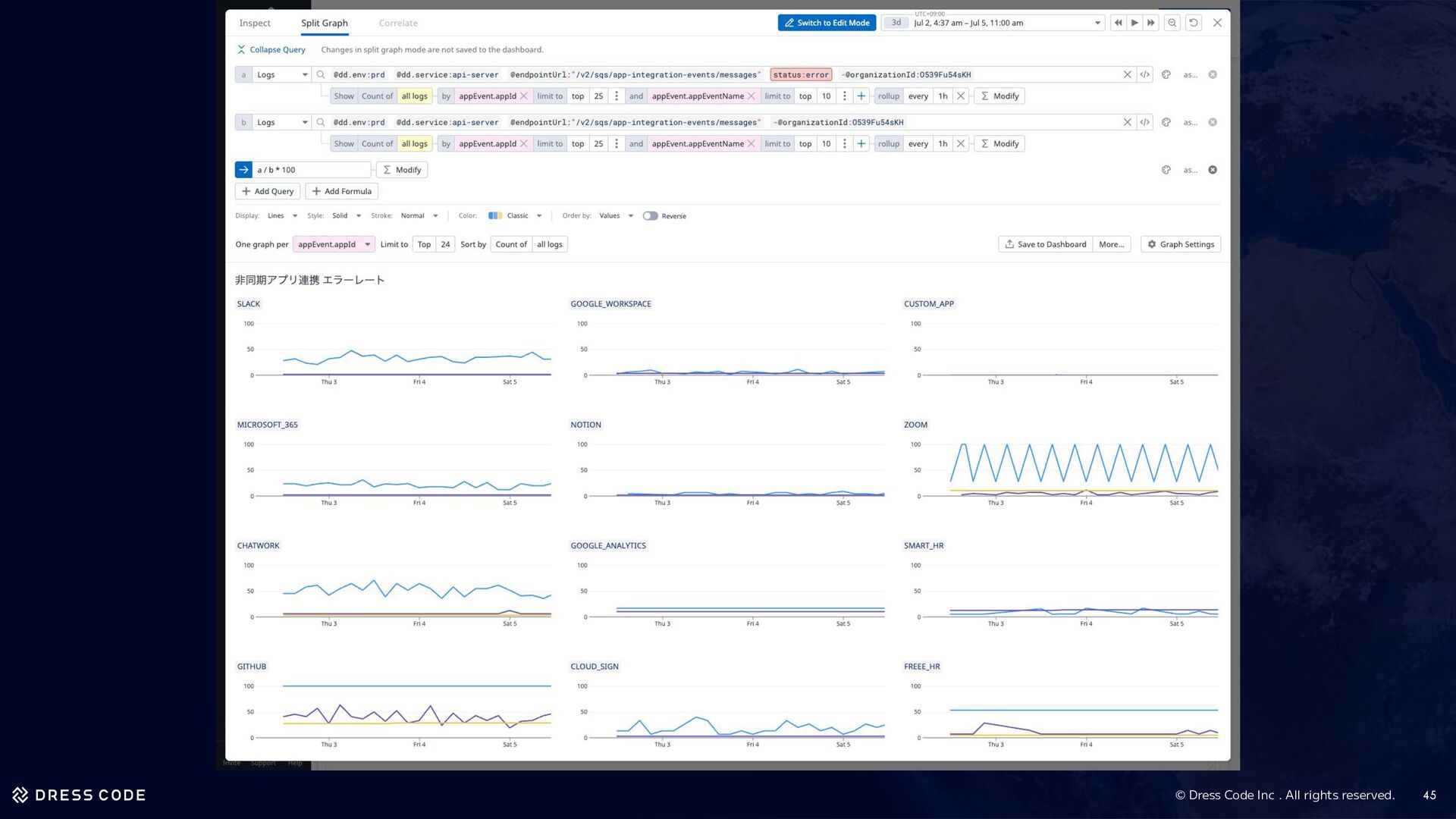Remove appEvent.appId group in query a
This screenshot has height=819, width=1456.
[524, 96]
